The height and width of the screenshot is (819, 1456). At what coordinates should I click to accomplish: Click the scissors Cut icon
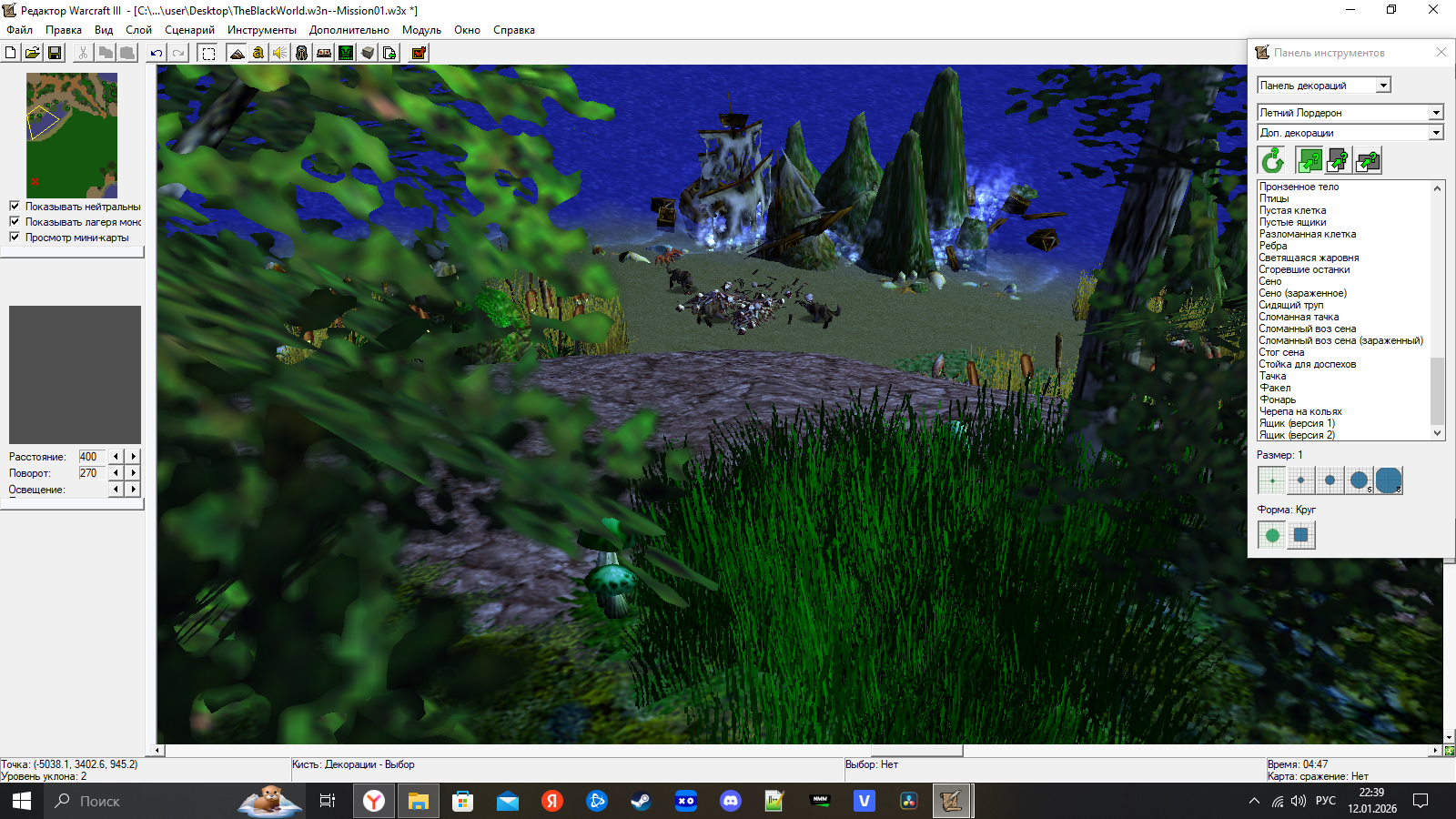tap(84, 53)
